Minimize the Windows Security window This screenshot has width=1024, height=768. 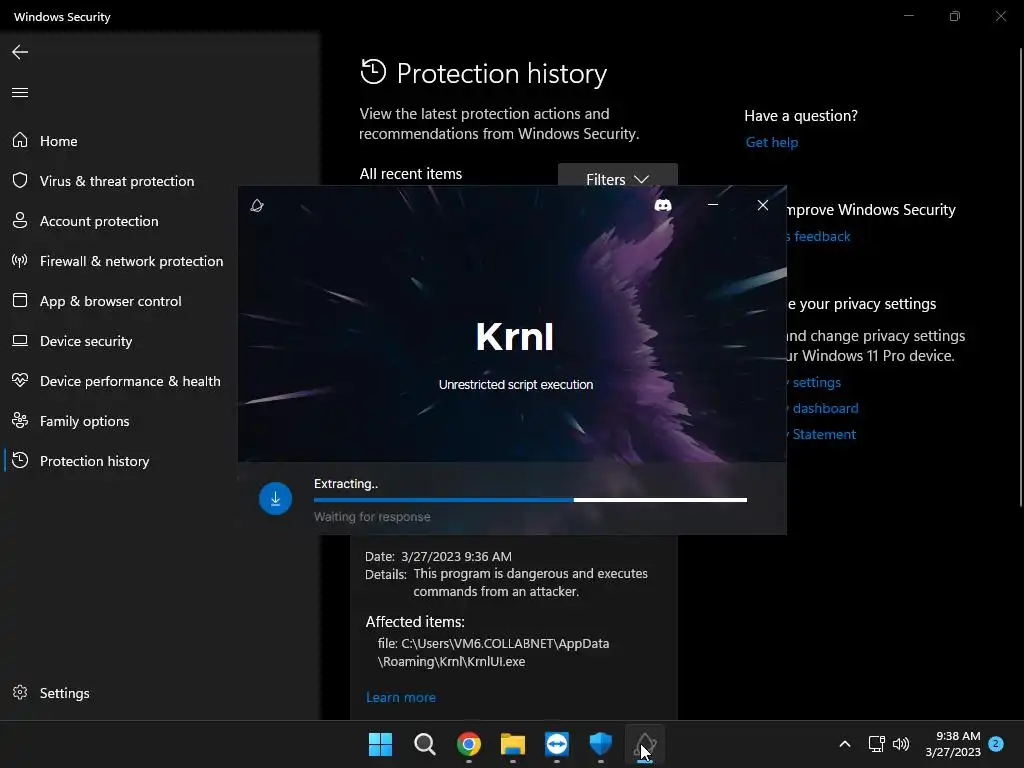(x=908, y=16)
